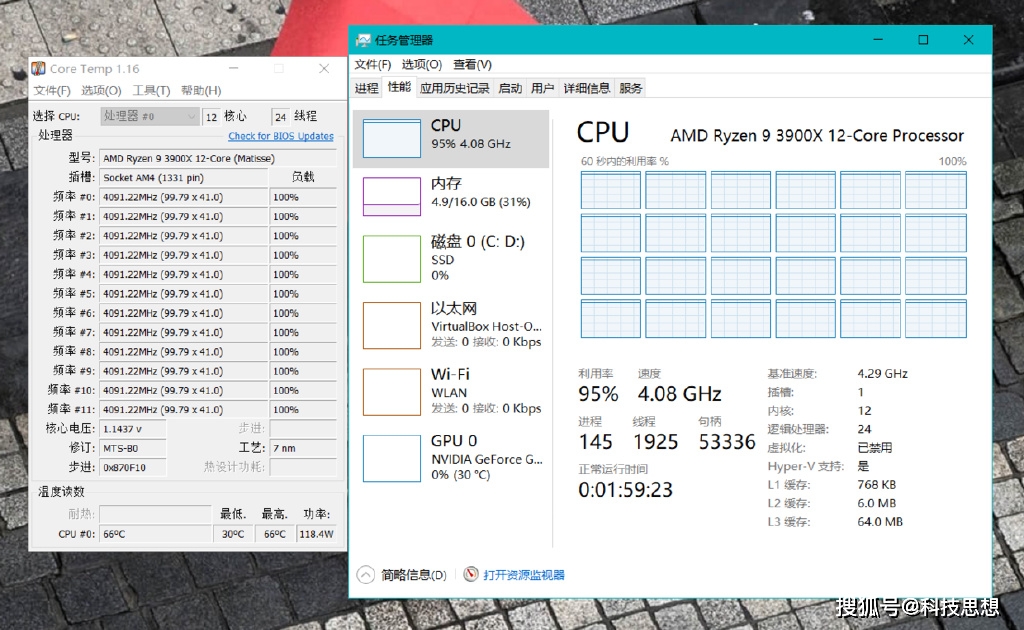This screenshot has width=1024, height=630.
Task: Minimize the Task Manager window
Action: click(878, 40)
